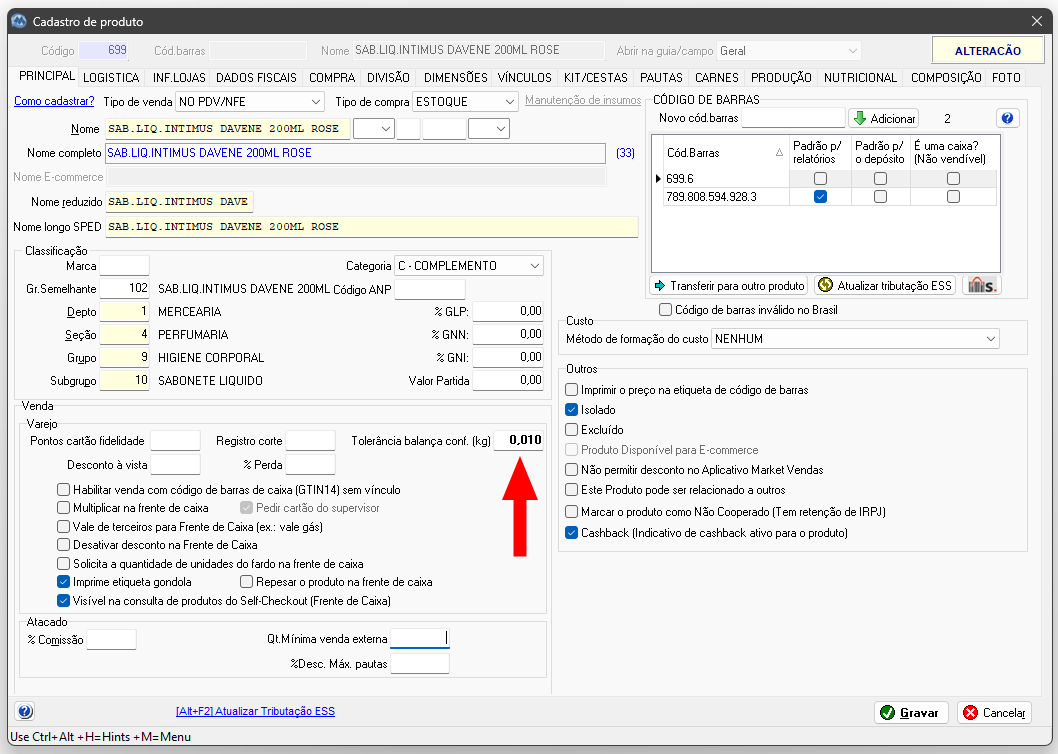Expand the Categoria dropdown
1058x754 pixels.
point(469,266)
